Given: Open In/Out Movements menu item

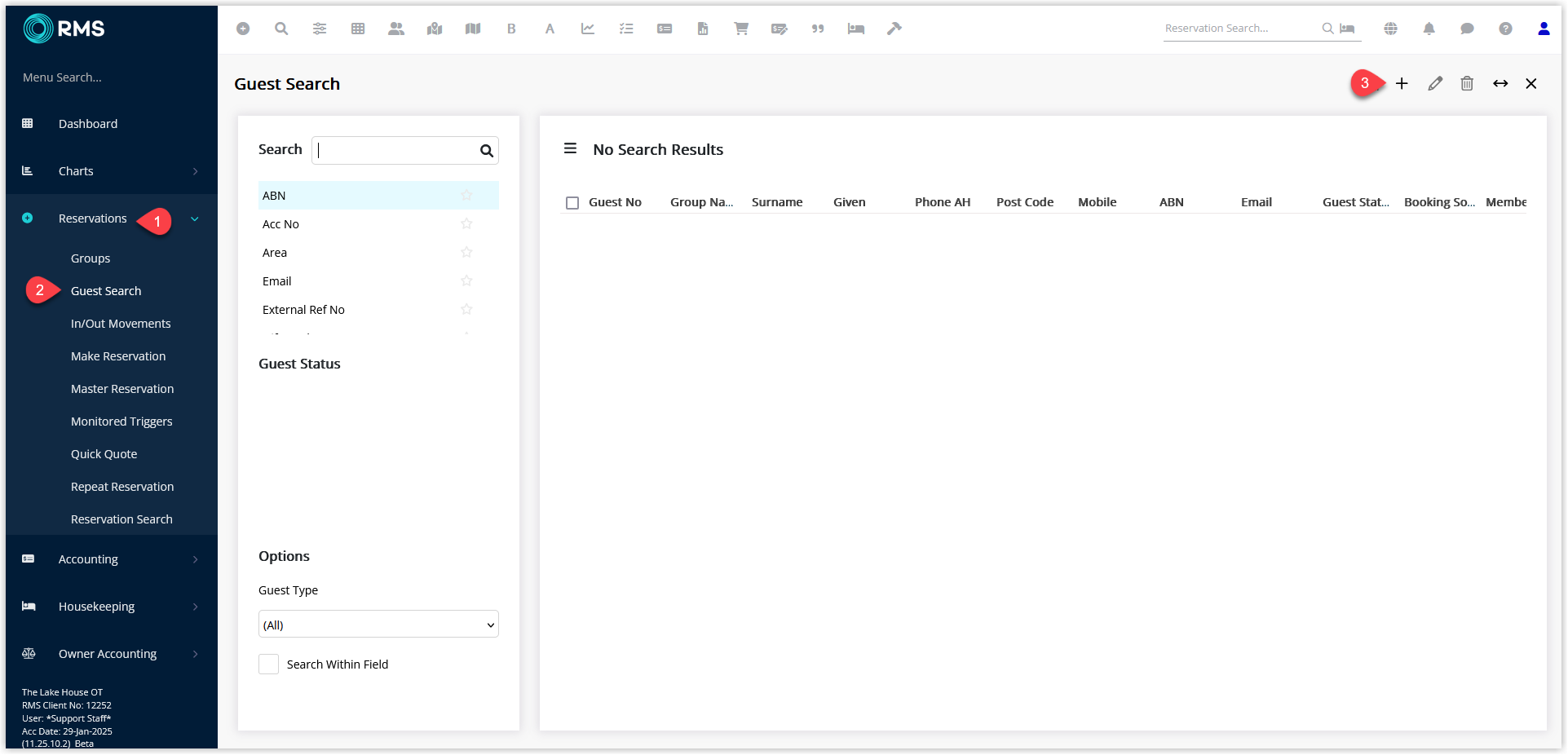Looking at the screenshot, I should point(121,324).
